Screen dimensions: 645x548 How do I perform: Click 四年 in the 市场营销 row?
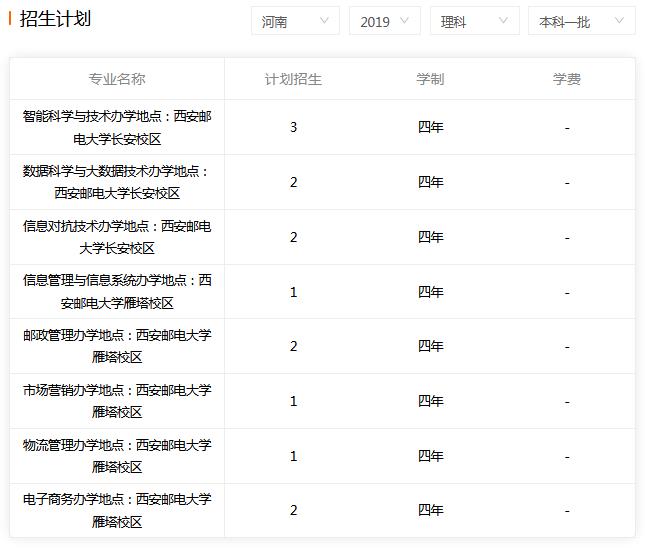click(431, 401)
